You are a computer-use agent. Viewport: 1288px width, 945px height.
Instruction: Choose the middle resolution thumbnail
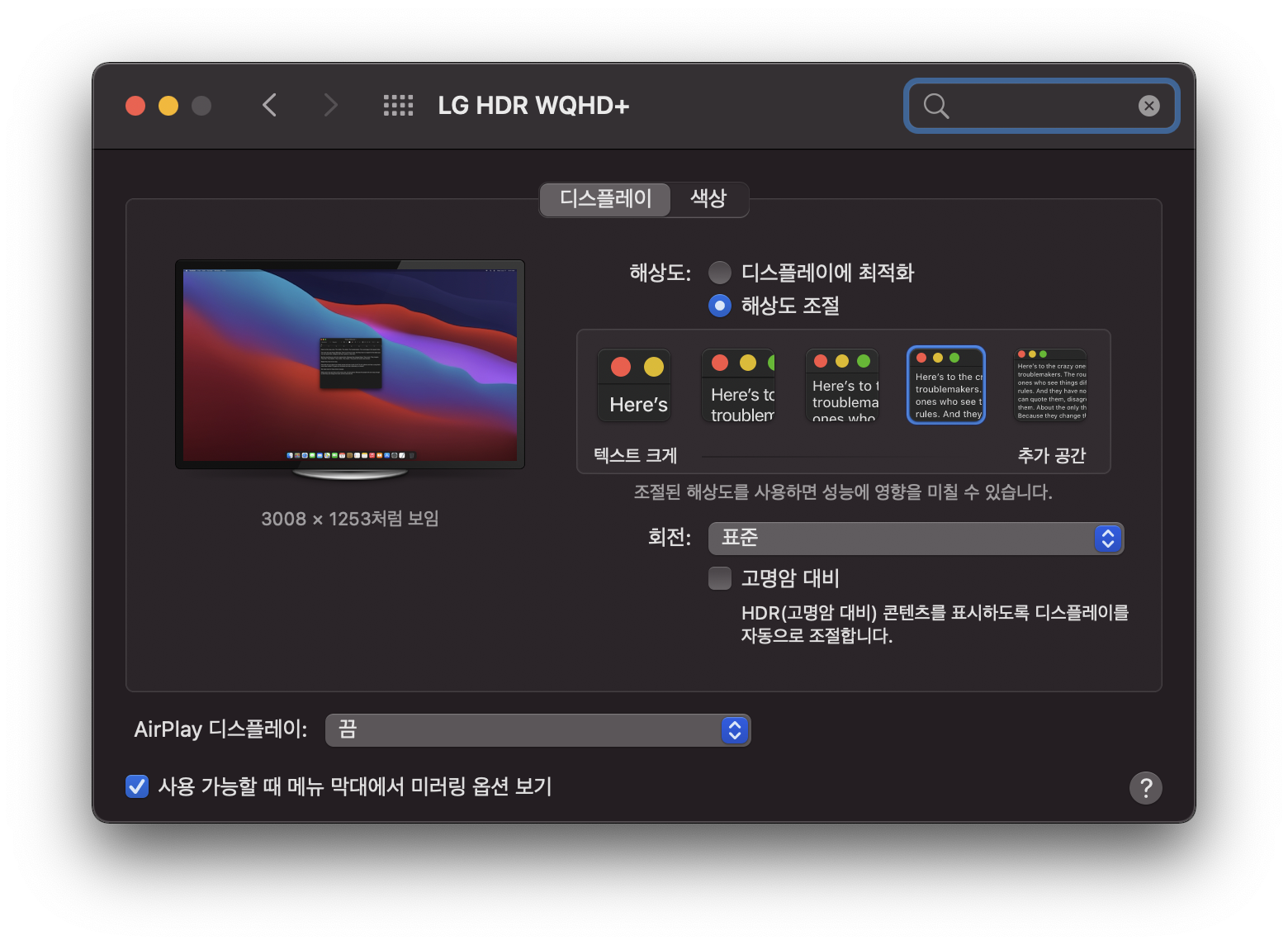[x=842, y=385]
